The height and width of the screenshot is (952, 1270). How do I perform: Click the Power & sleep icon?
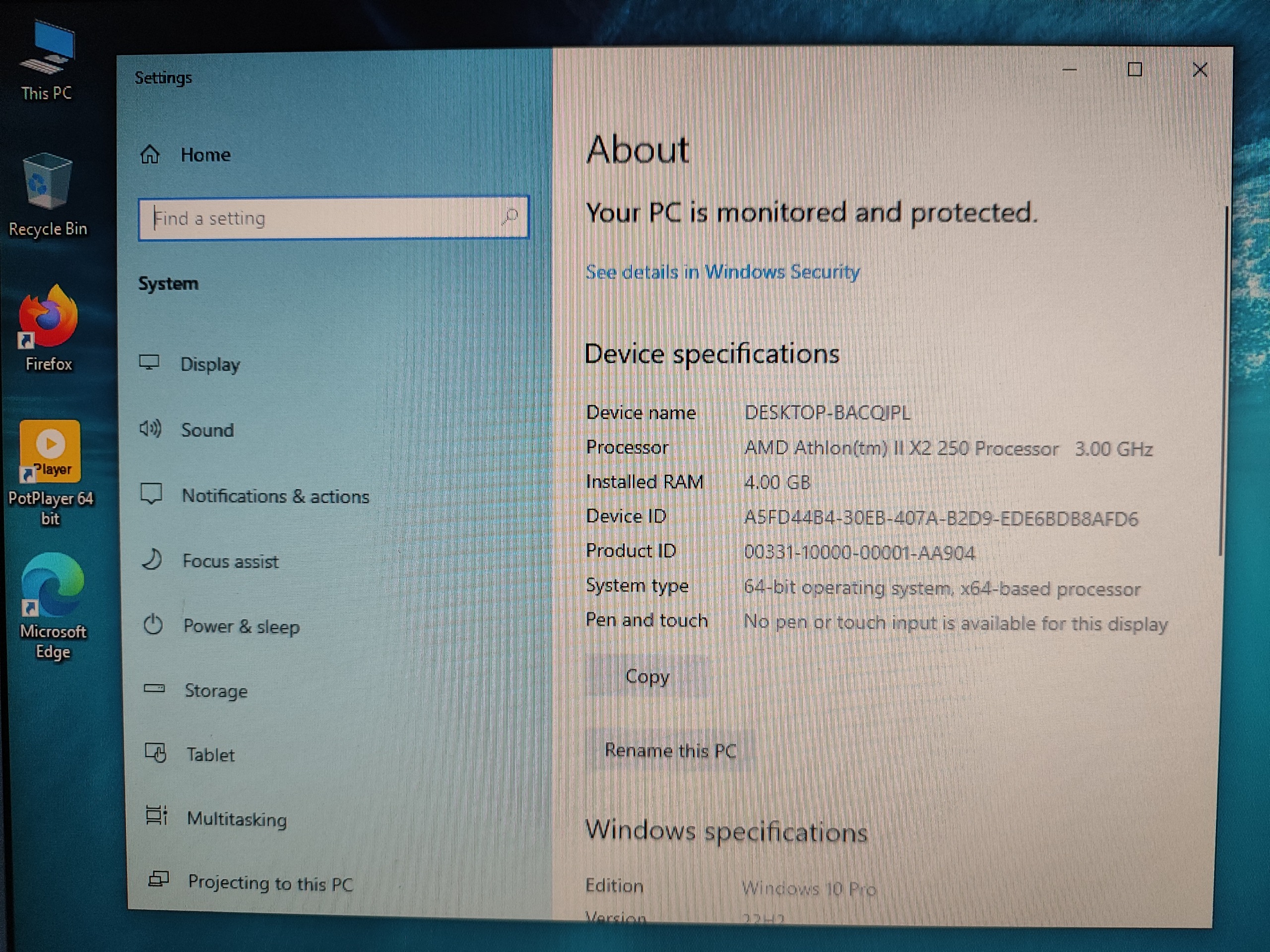(153, 624)
